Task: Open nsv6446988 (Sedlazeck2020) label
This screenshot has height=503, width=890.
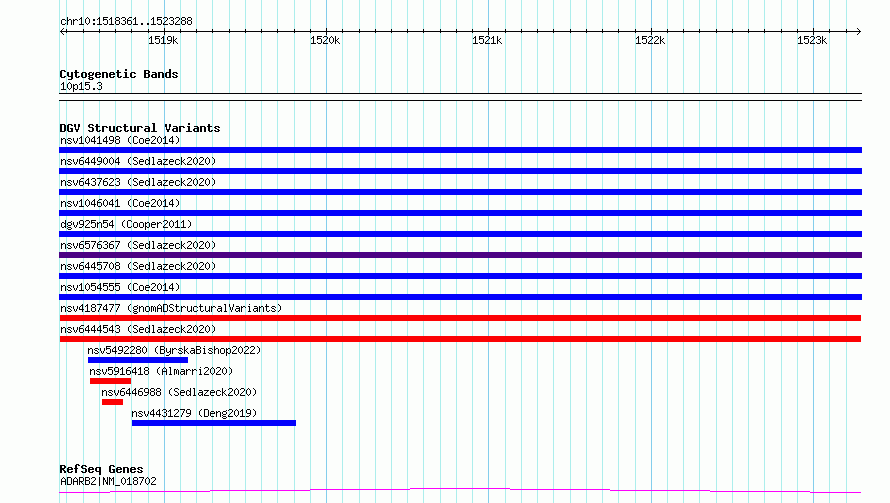Action: [179, 392]
